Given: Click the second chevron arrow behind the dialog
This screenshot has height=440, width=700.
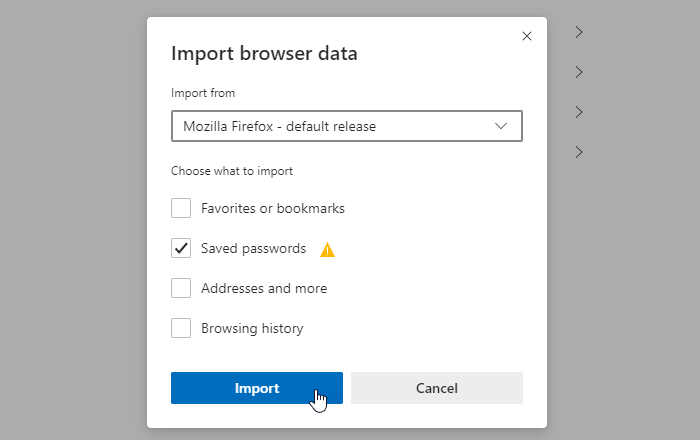Looking at the screenshot, I should click(579, 72).
